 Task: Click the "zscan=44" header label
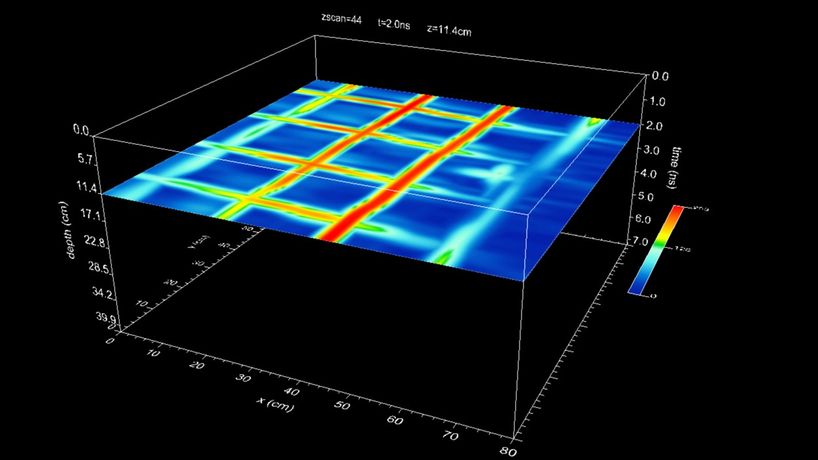(x=341, y=18)
